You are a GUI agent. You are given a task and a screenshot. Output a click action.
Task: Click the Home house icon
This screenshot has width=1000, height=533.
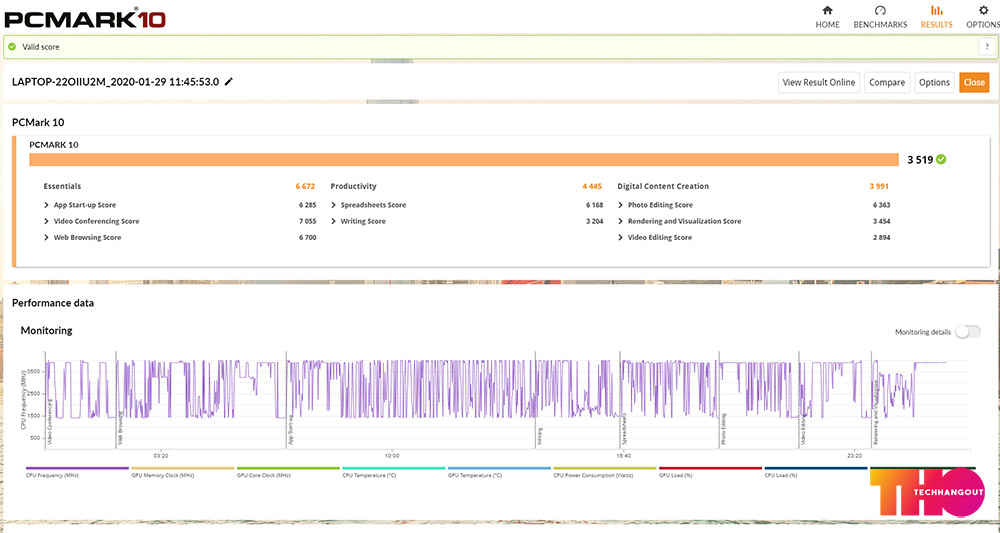click(x=827, y=10)
